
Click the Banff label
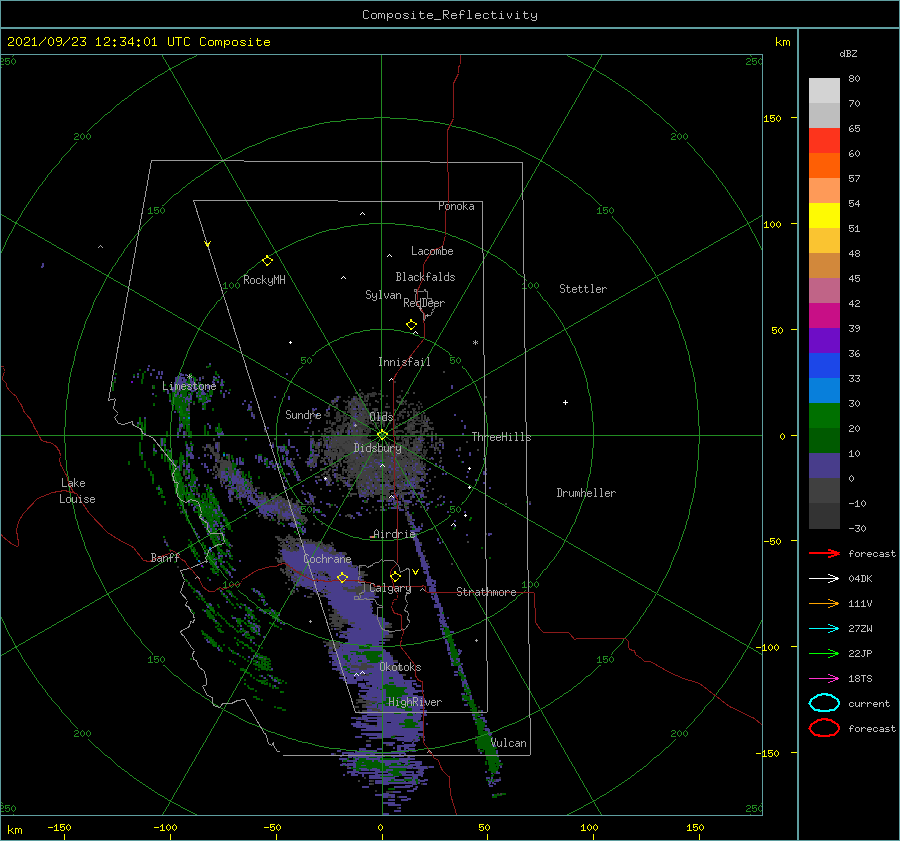[x=165, y=557]
